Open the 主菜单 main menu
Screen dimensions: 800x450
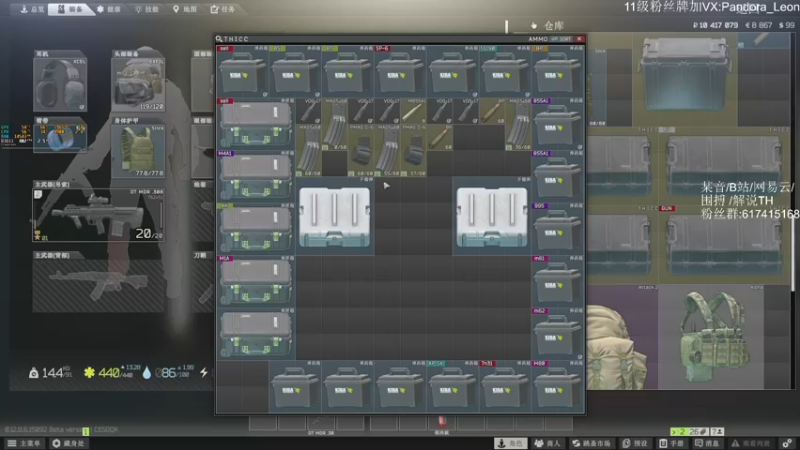tap(23, 443)
